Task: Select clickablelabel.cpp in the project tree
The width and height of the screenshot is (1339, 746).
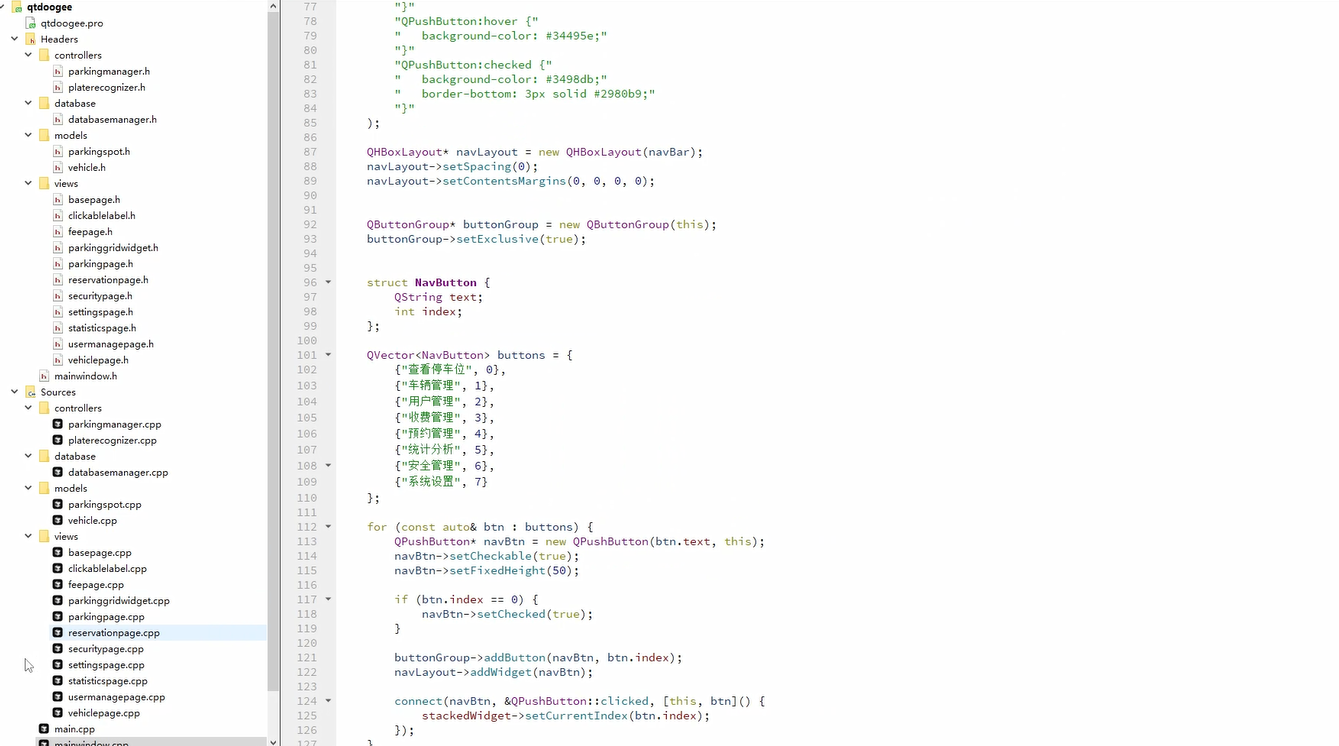Action: tap(107, 568)
